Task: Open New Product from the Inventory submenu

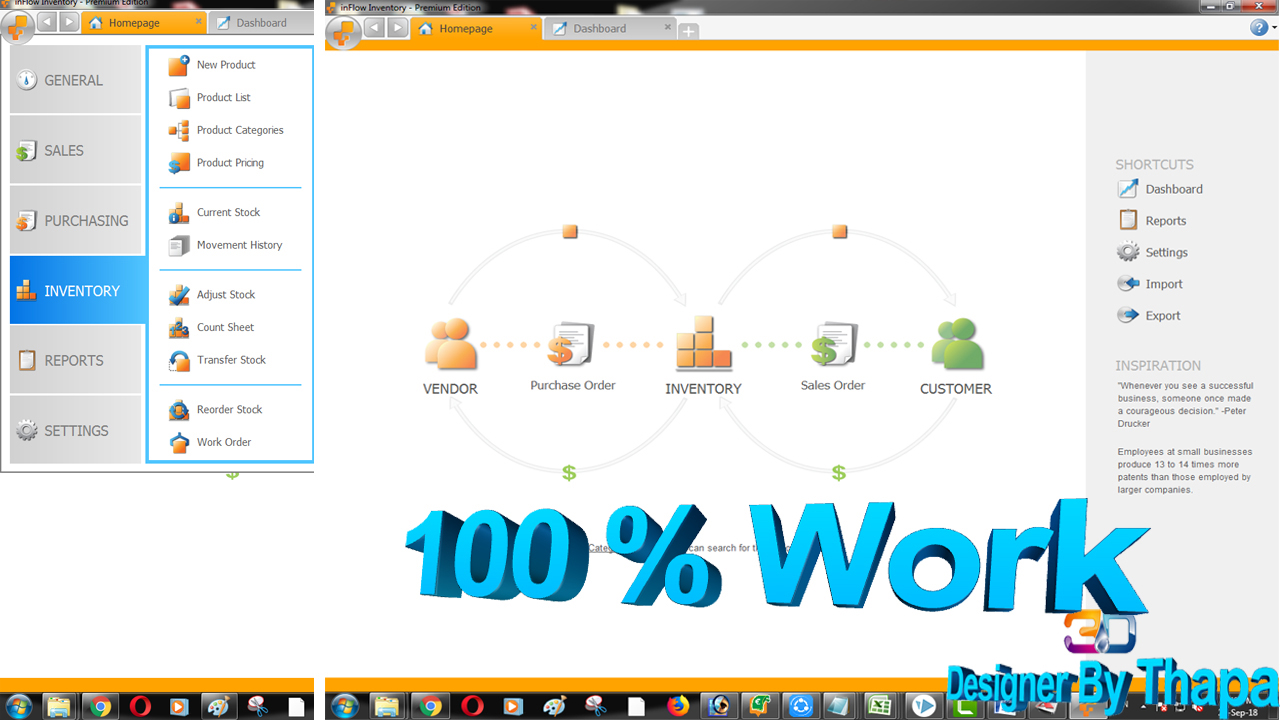Action: tap(212, 65)
